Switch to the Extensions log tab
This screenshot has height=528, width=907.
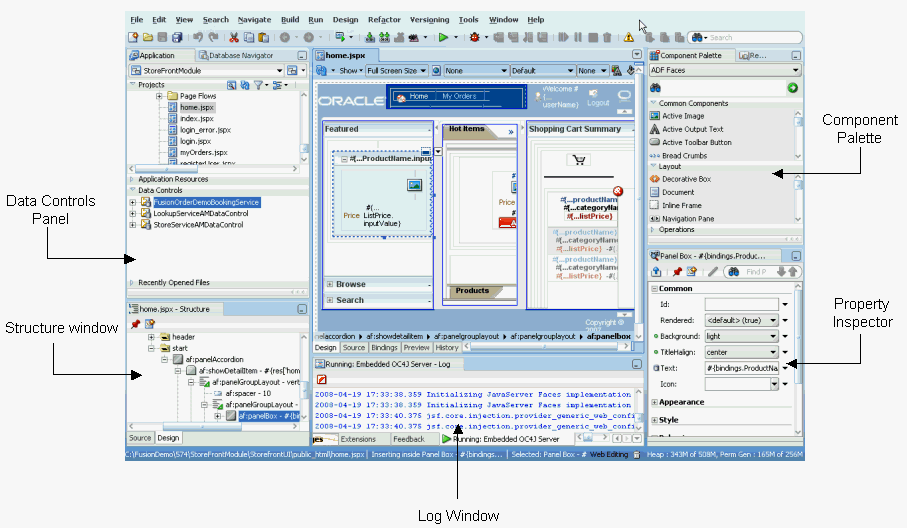point(358,440)
